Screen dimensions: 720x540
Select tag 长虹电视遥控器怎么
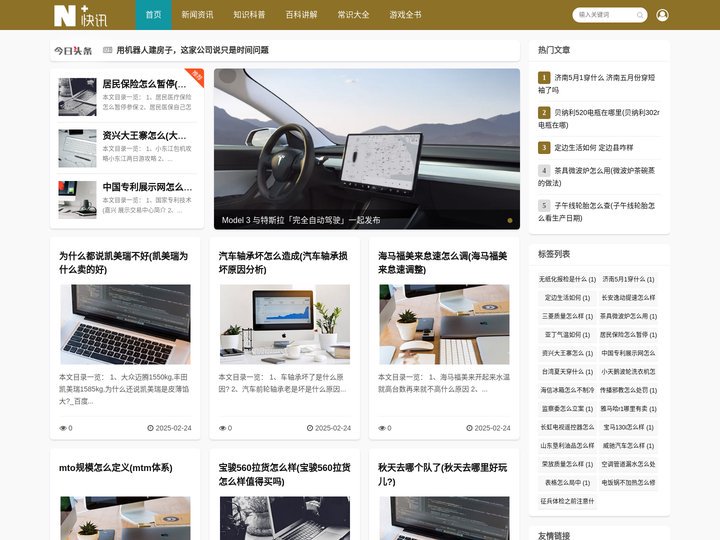pos(567,427)
